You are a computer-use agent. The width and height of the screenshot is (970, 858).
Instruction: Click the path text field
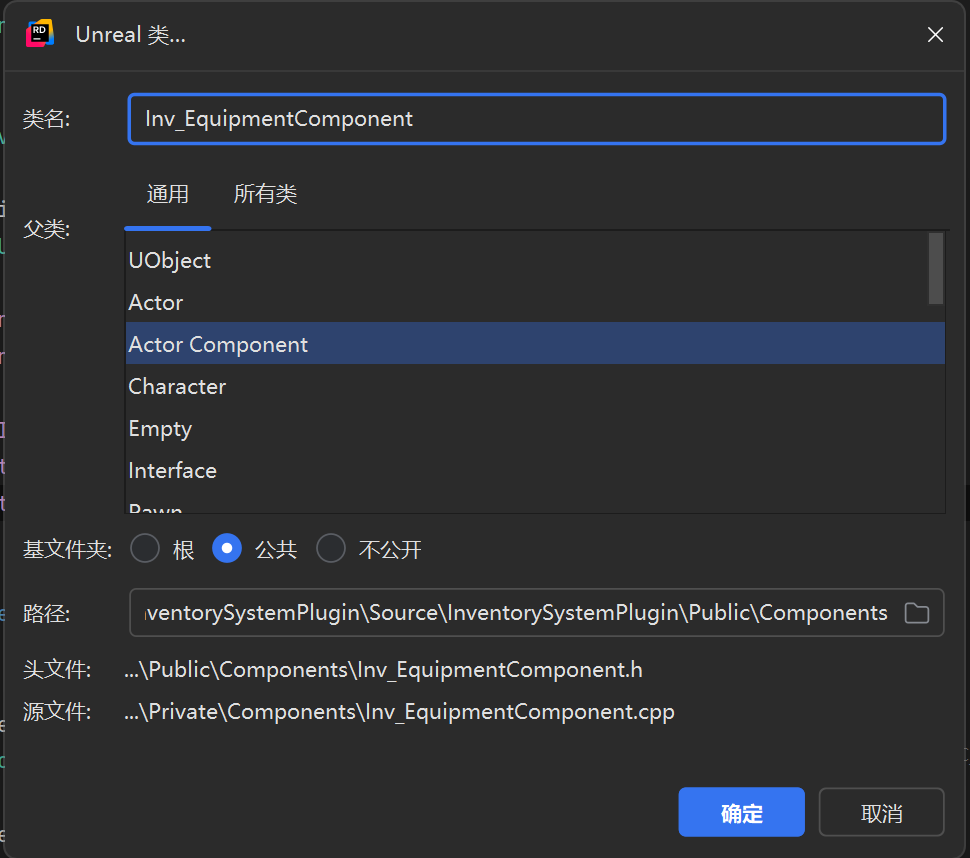tap(516, 613)
